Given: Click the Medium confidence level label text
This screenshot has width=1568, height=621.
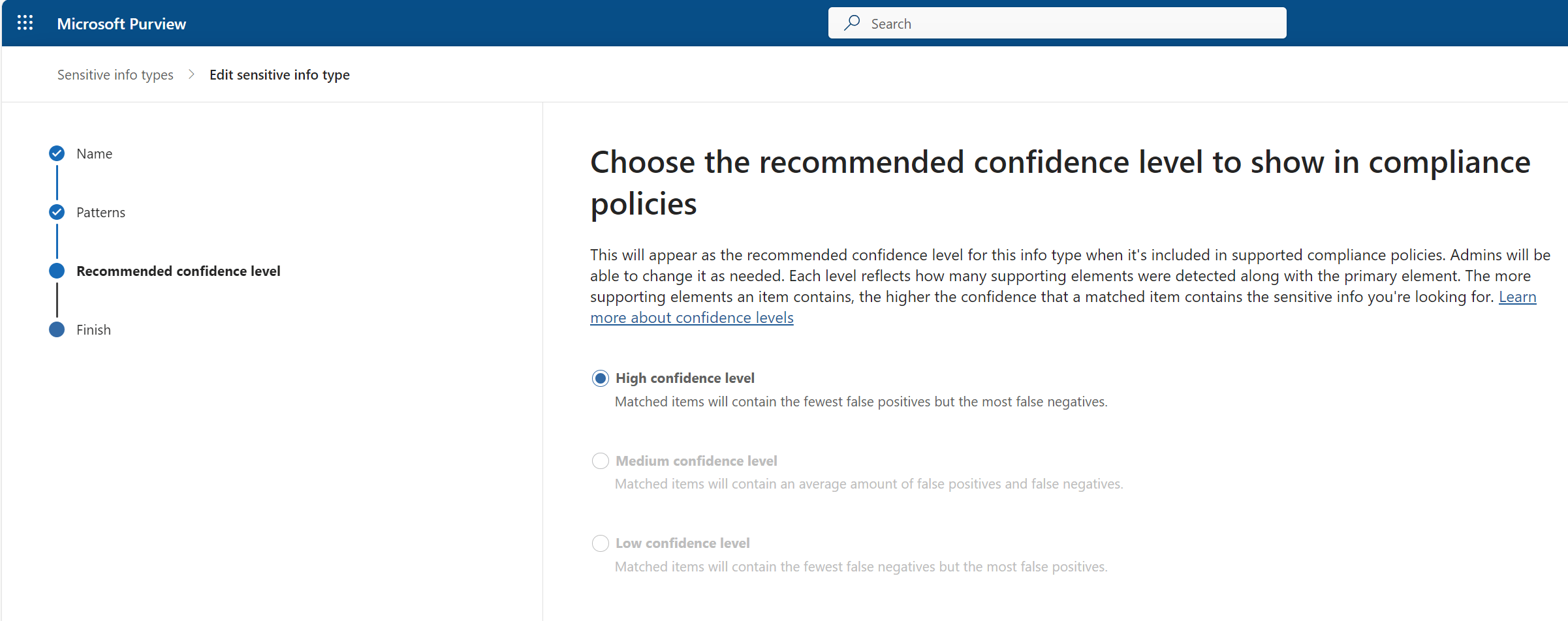Looking at the screenshot, I should click(696, 461).
